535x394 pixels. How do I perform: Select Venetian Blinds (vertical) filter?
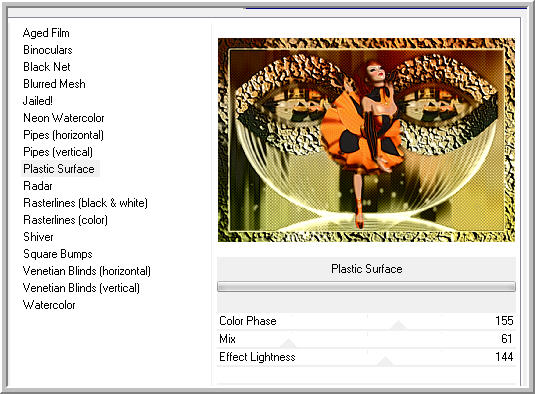pos(81,288)
